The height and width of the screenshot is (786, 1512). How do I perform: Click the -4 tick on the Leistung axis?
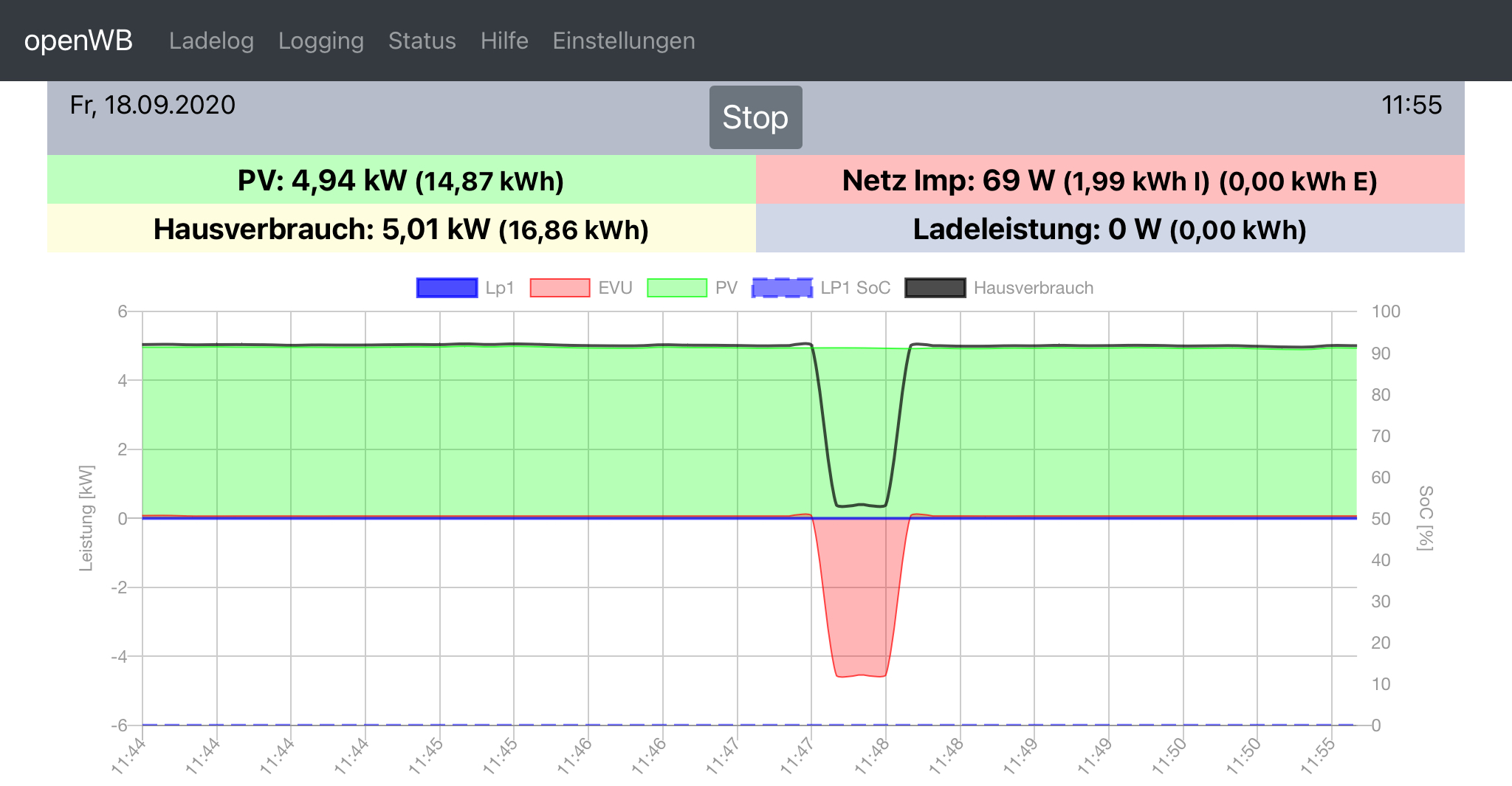point(119,656)
